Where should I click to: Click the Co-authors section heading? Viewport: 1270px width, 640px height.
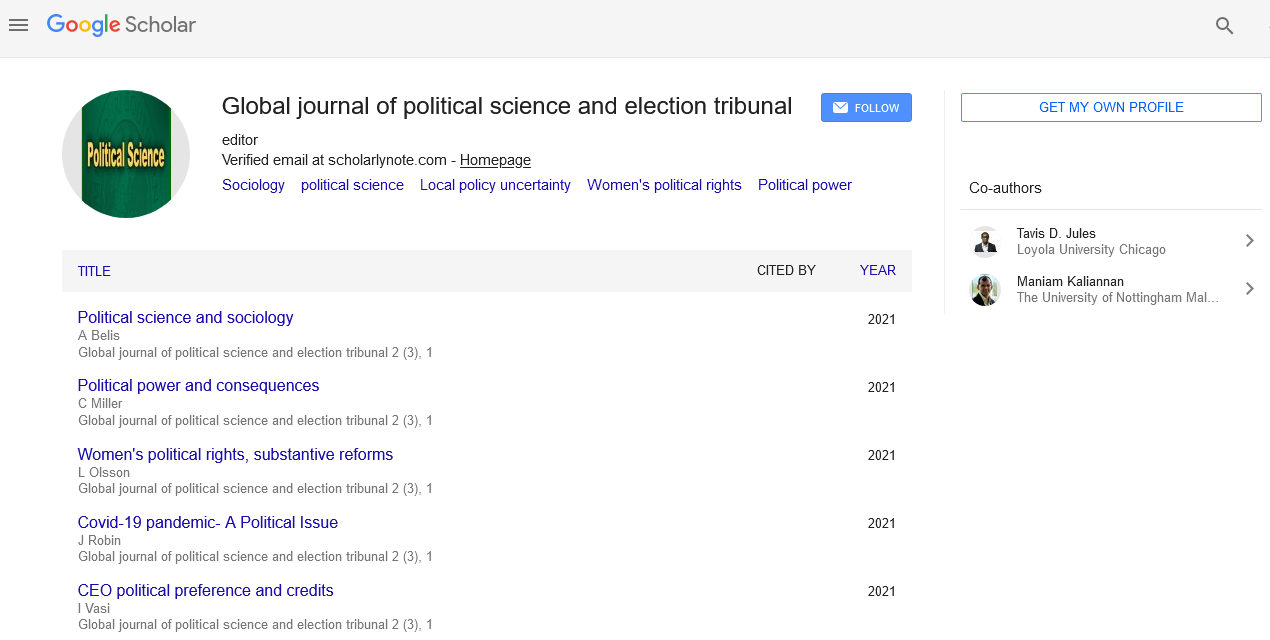(x=1005, y=188)
